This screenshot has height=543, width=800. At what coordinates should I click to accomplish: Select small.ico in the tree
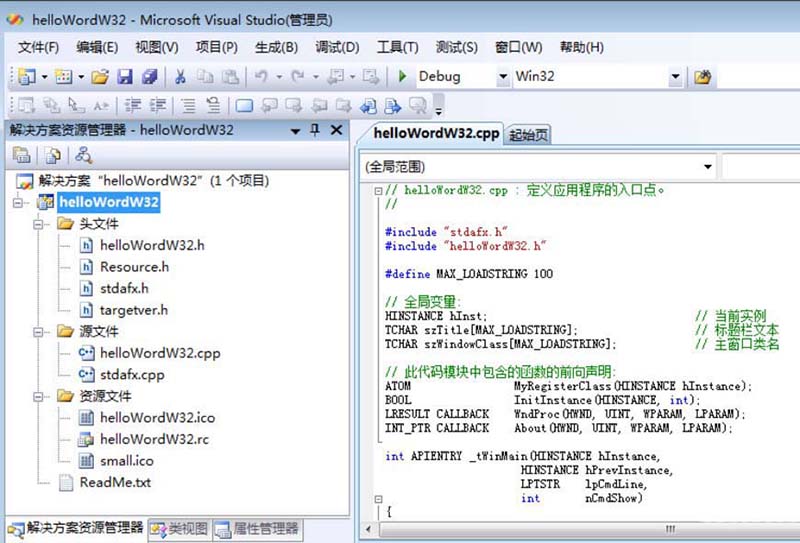pyautogui.click(x=127, y=460)
